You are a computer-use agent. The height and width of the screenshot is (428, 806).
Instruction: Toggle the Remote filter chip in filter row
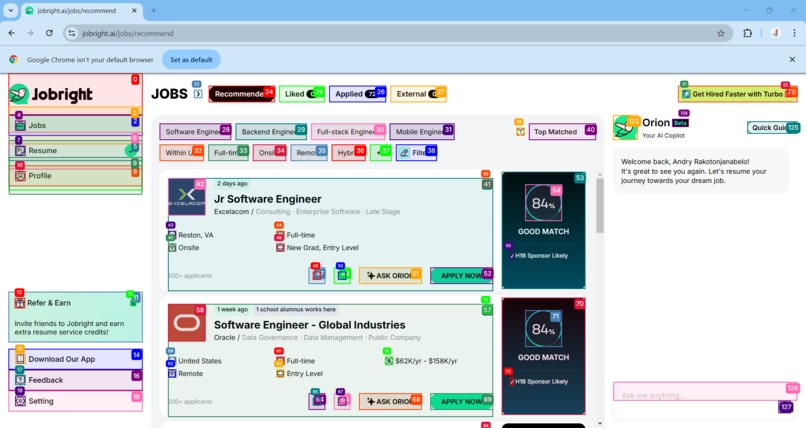click(308, 153)
